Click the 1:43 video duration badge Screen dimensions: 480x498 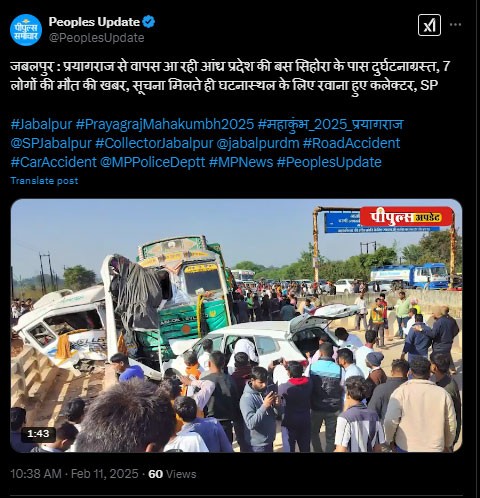click(38, 434)
